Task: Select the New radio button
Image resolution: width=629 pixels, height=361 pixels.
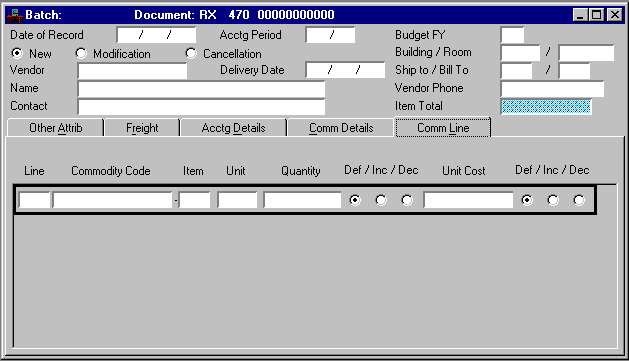Action: 17,53
